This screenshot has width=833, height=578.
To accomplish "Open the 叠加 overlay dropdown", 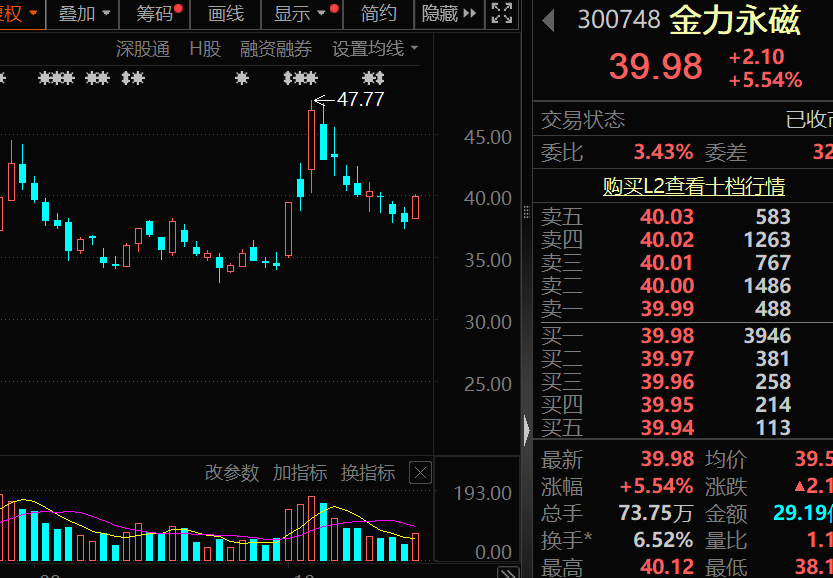I will 82,14.
